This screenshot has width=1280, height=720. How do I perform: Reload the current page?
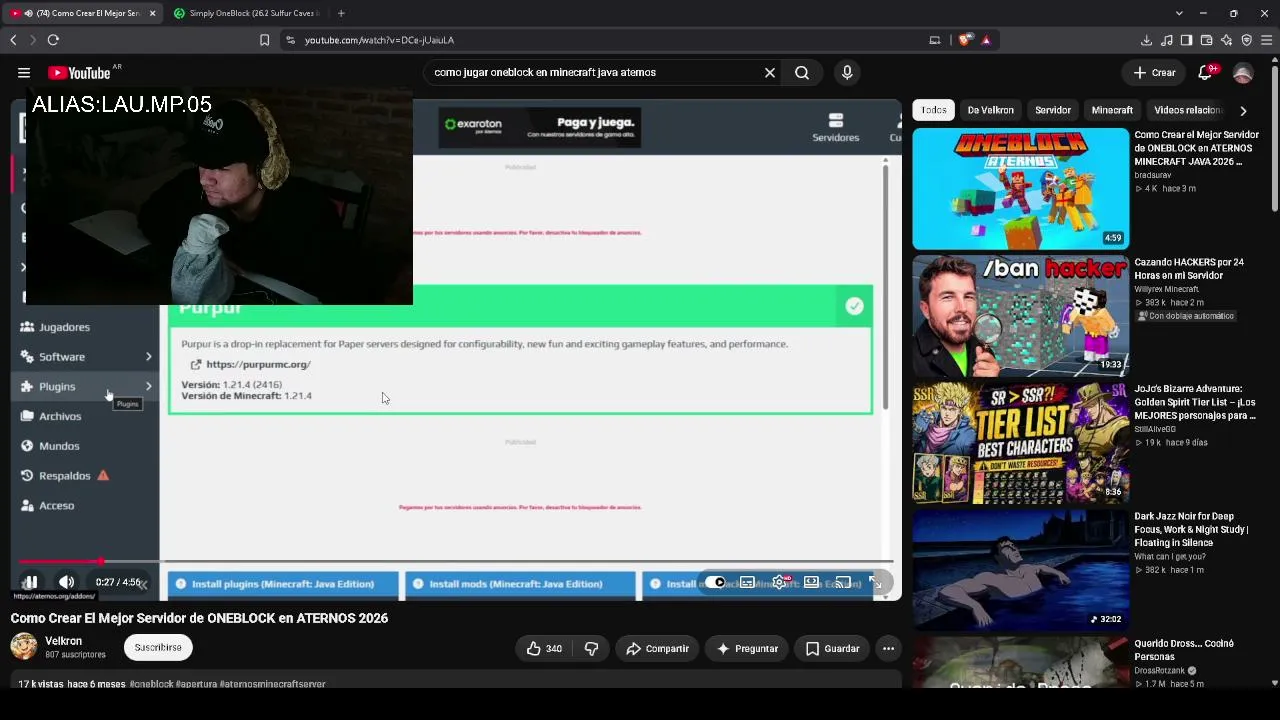coord(53,40)
